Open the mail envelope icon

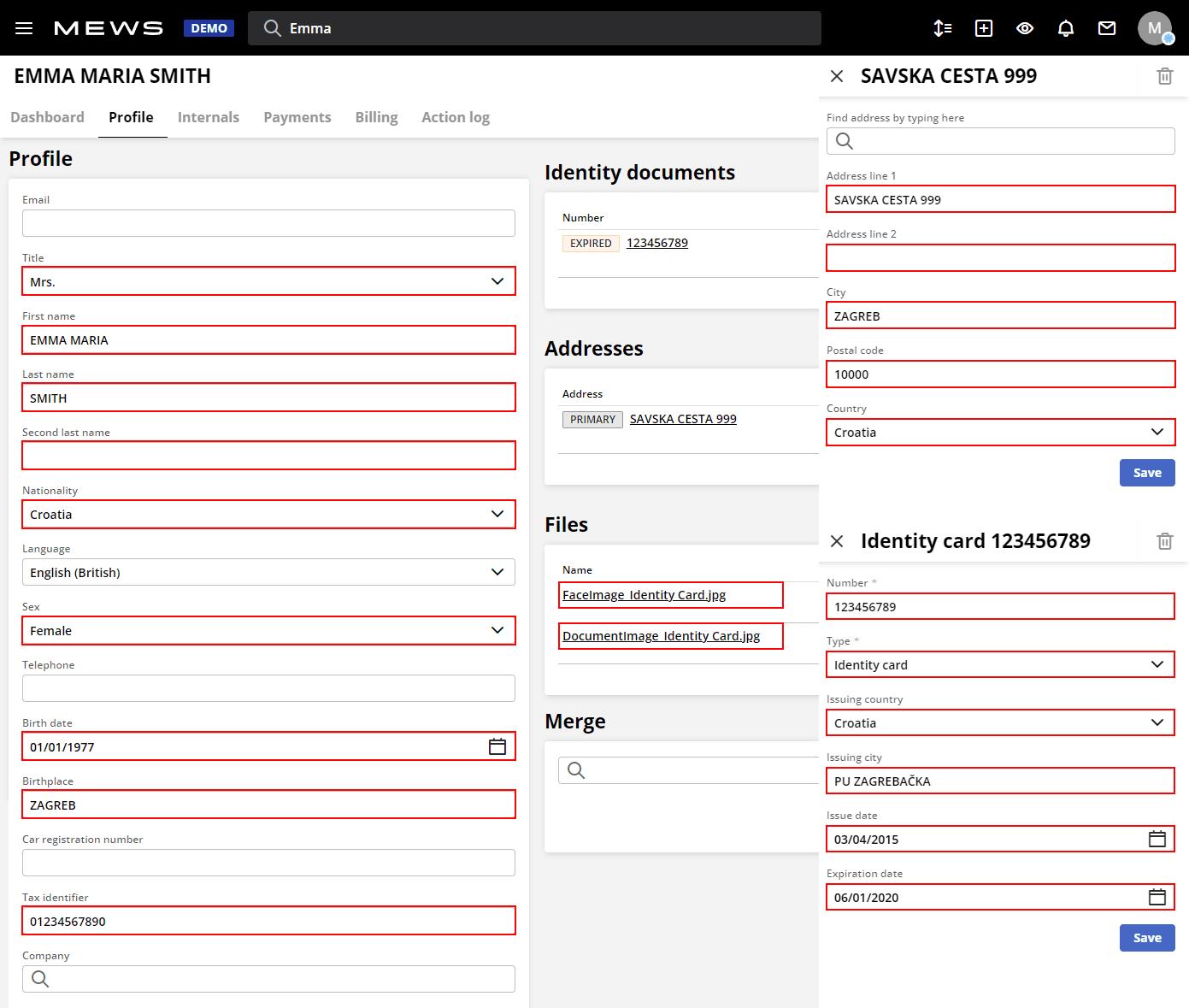click(1107, 28)
